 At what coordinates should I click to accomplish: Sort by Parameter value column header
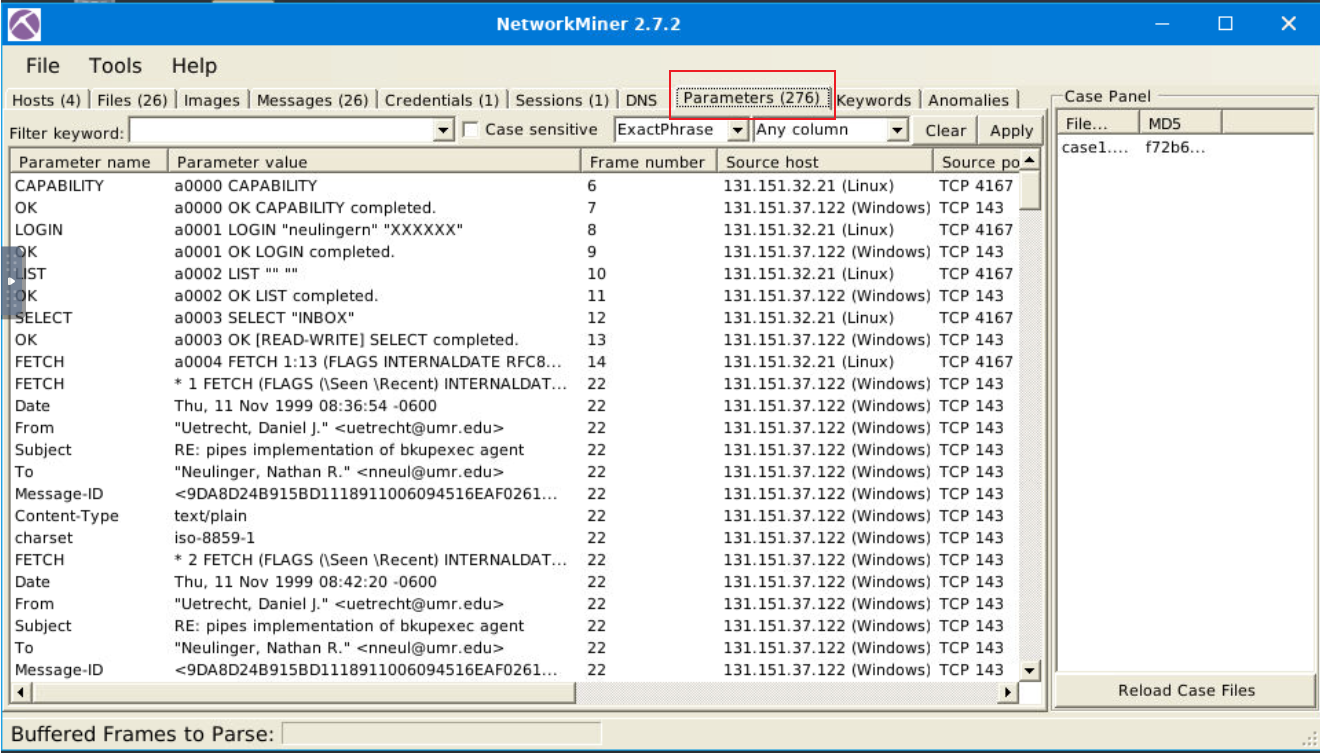[x=374, y=161]
